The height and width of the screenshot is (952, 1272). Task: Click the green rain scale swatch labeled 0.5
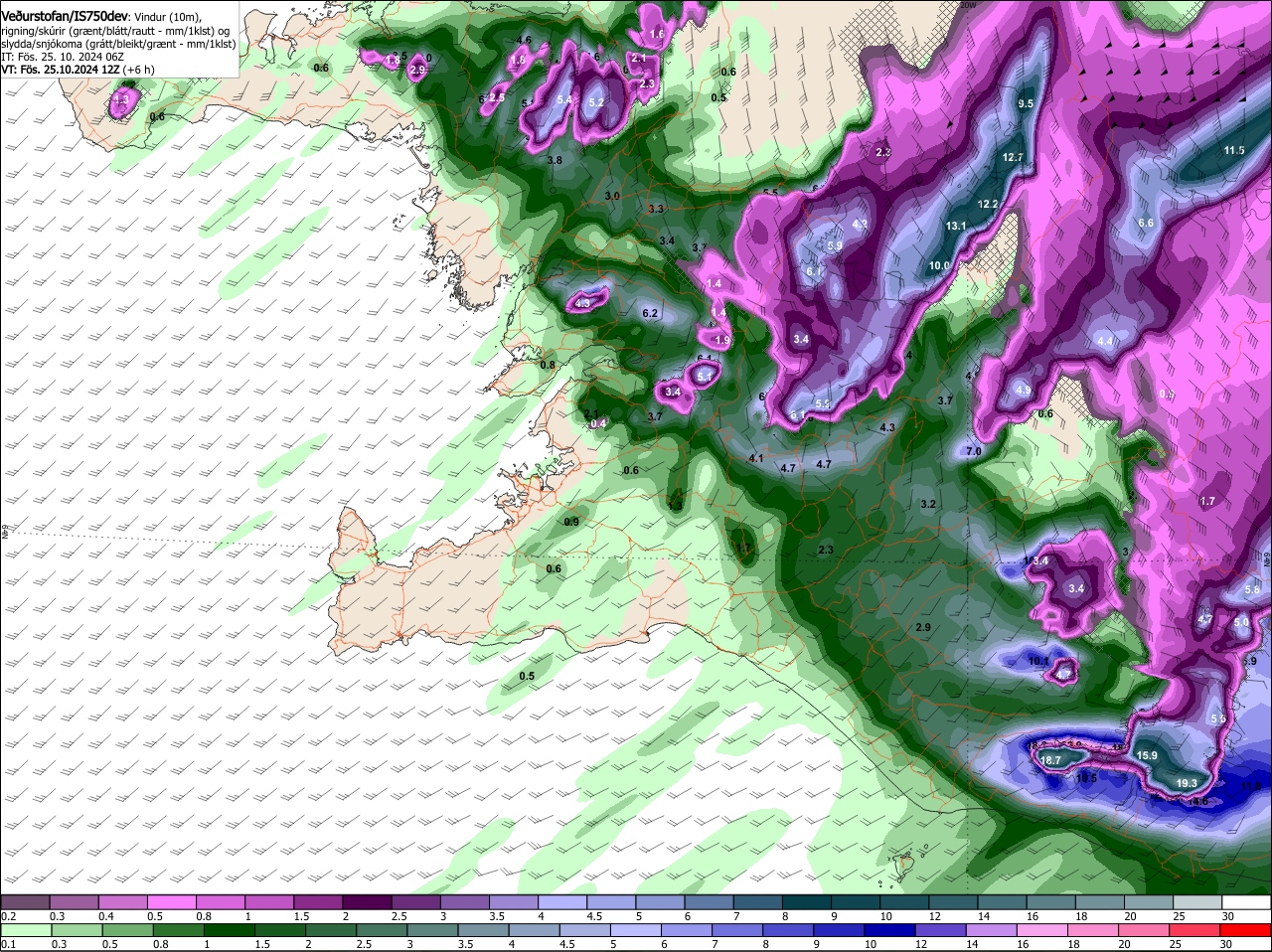click(128, 930)
